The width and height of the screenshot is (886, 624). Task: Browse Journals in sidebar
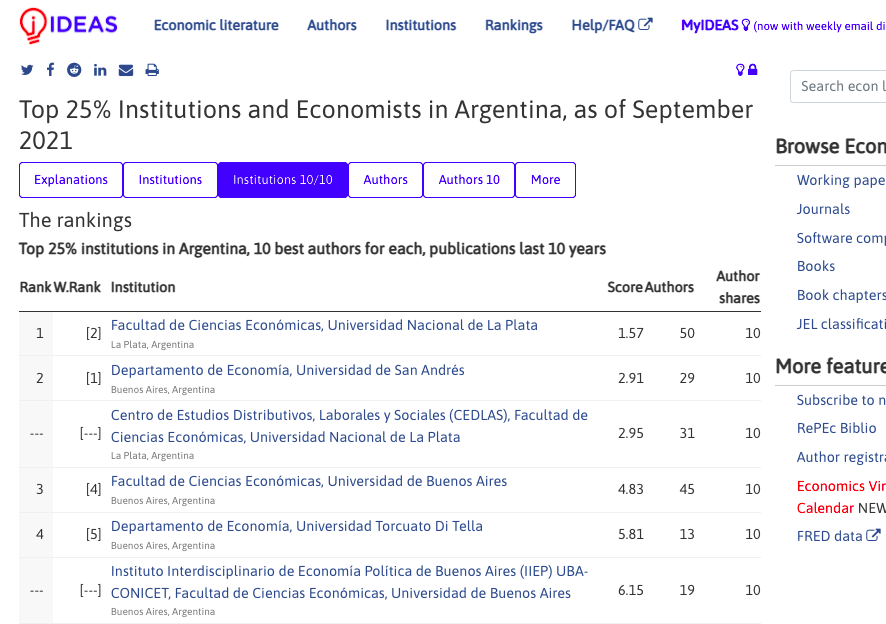823,209
